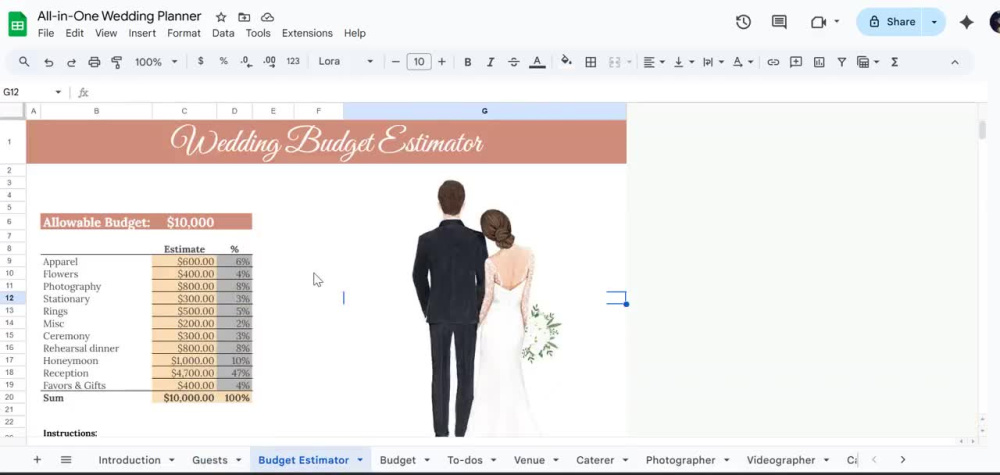The height and width of the screenshot is (475, 1000).
Task: Switch to the Budget sheet tab
Action: (398, 460)
